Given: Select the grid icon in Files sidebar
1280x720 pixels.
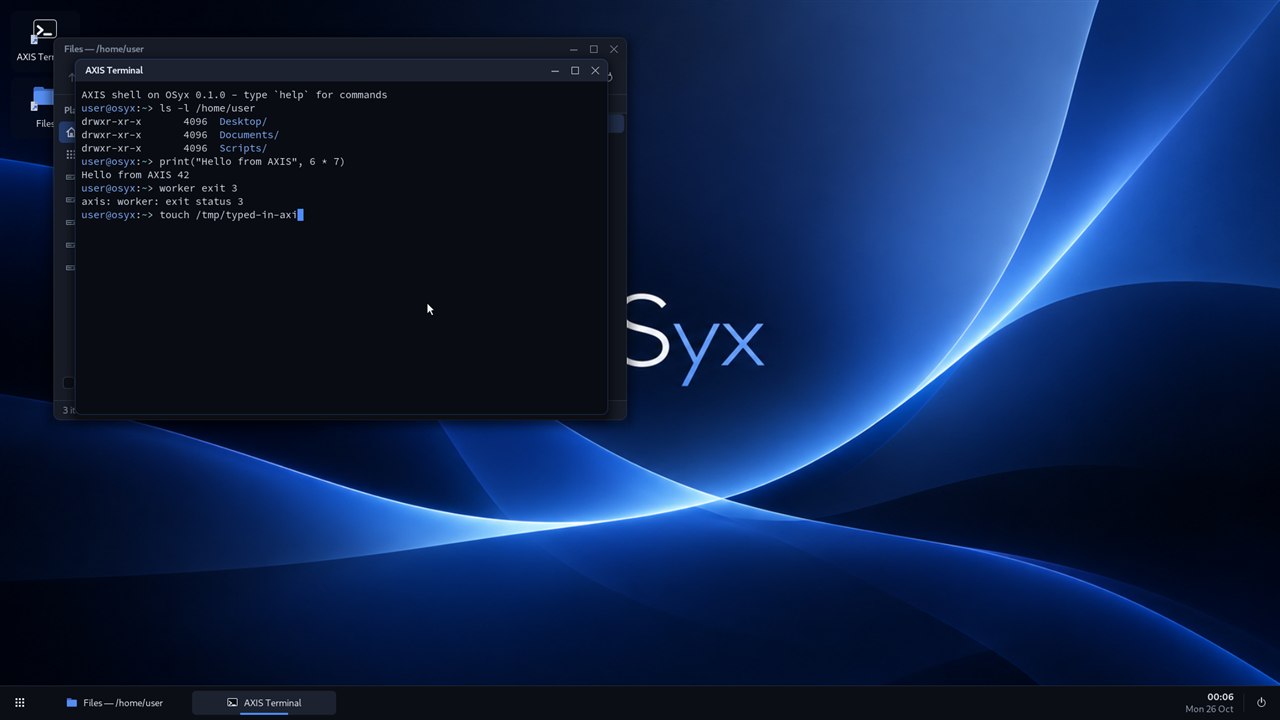Looking at the screenshot, I should coord(70,155).
